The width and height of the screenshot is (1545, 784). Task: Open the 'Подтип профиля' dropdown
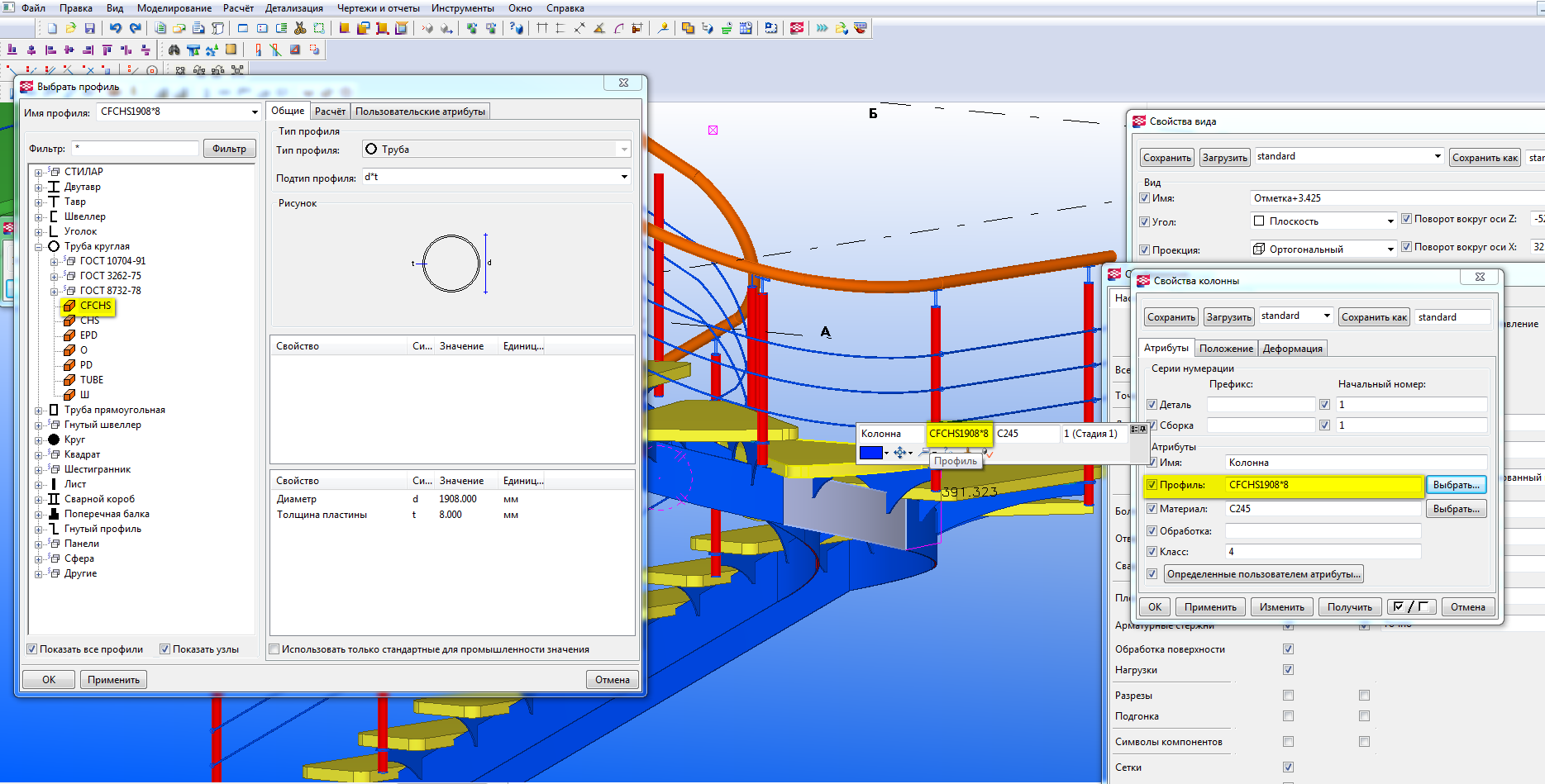coord(624,177)
